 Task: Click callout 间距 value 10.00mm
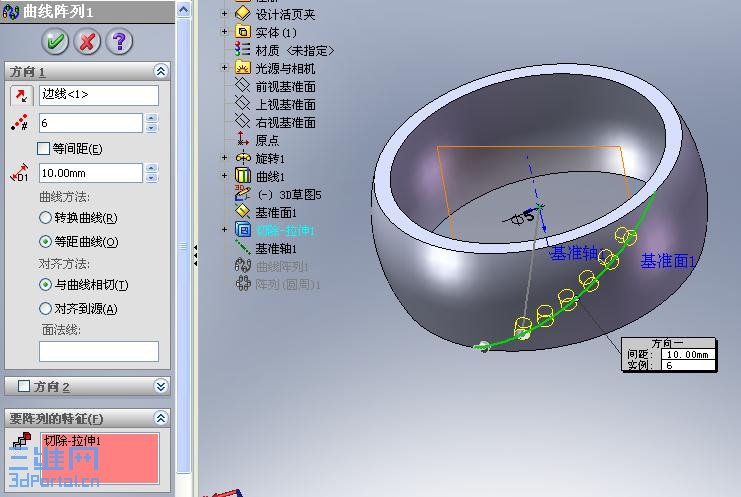(x=688, y=354)
